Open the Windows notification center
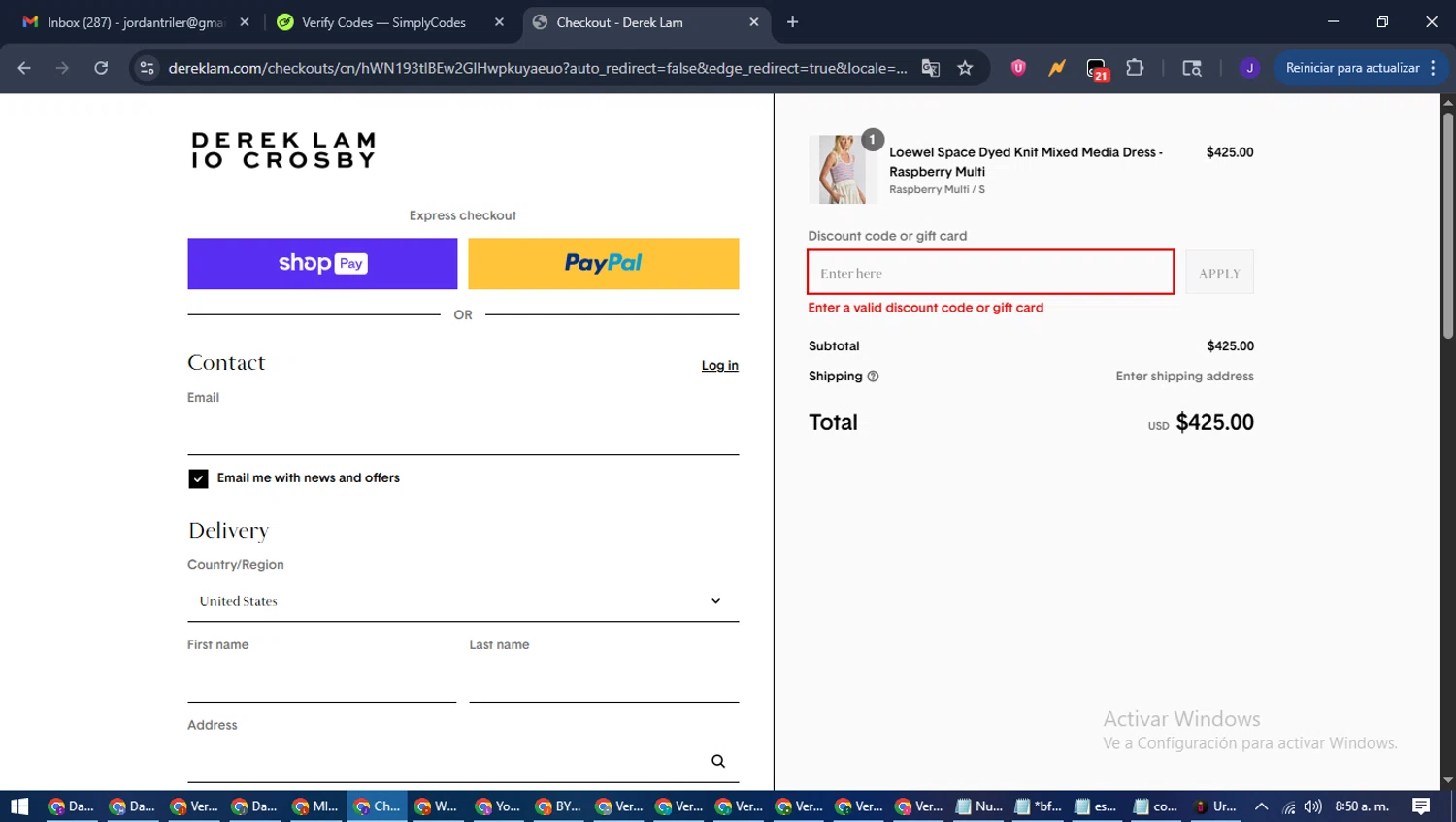1456x822 pixels. tap(1421, 806)
